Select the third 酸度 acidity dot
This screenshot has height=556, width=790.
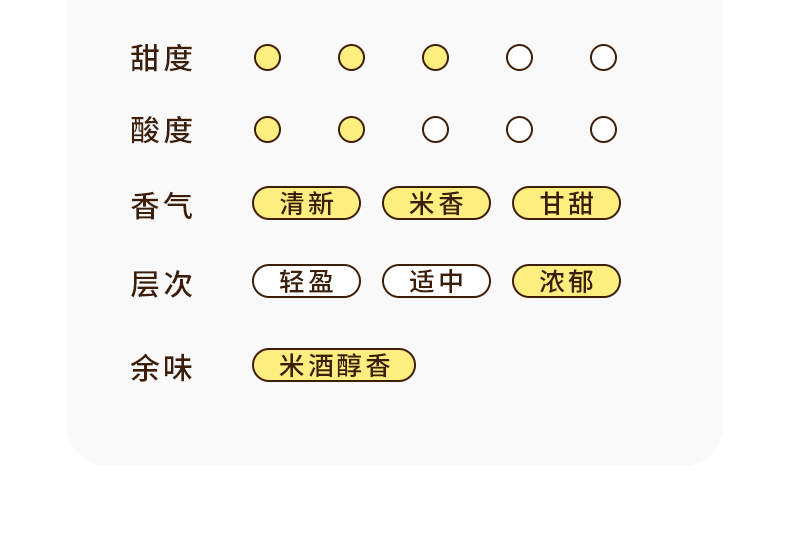[x=435, y=130]
